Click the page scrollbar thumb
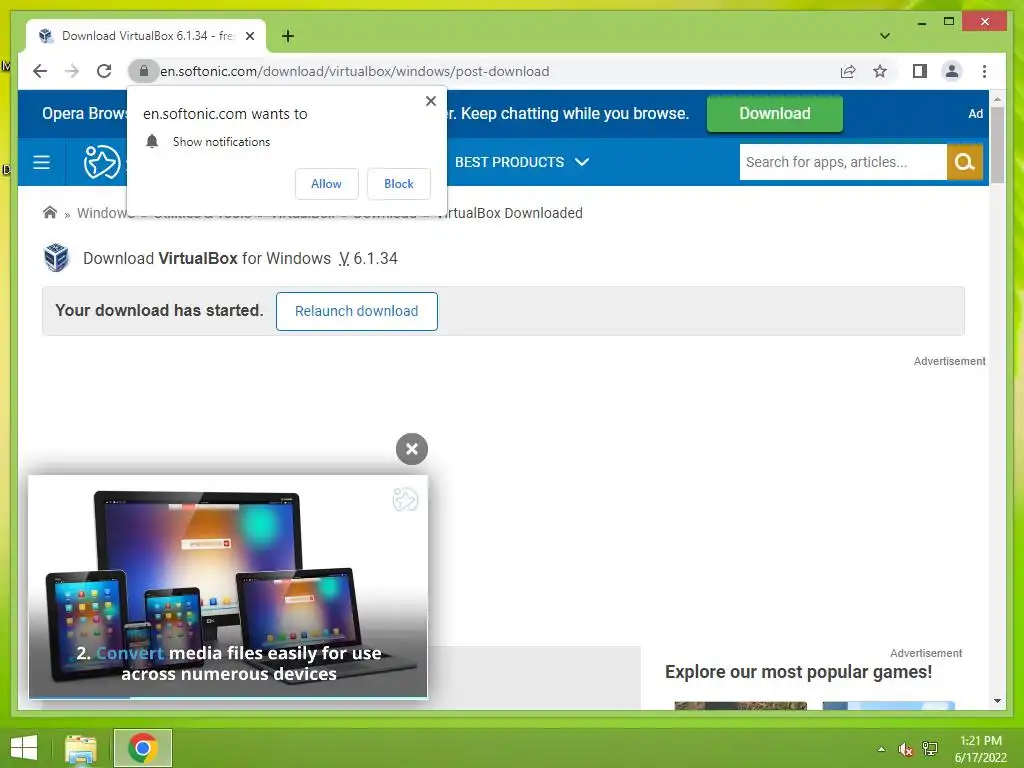This screenshot has width=1024, height=768. coord(997,145)
